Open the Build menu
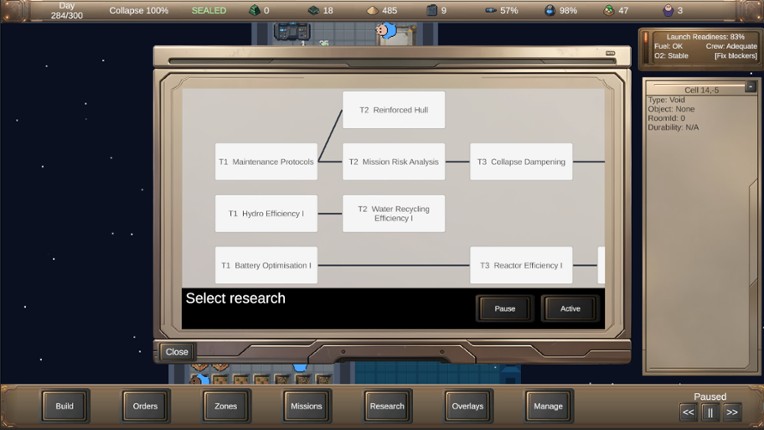 (x=64, y=406)
